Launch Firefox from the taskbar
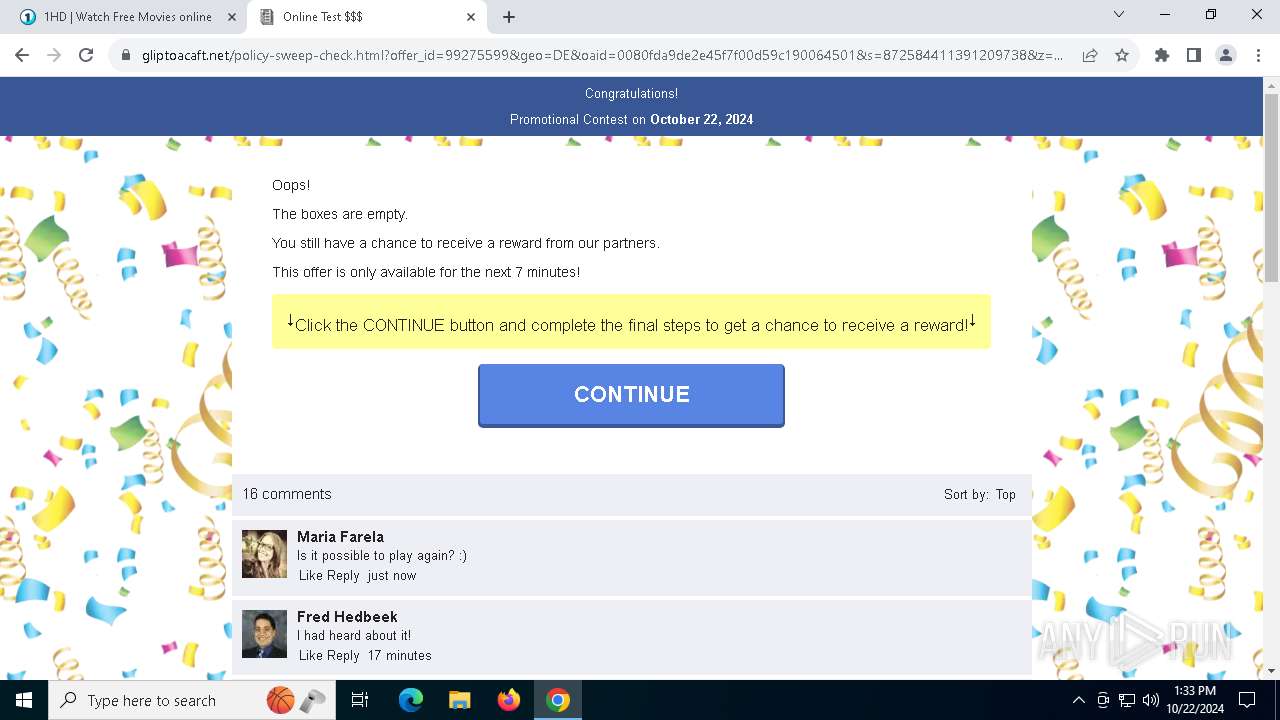 tap(508, 700)
